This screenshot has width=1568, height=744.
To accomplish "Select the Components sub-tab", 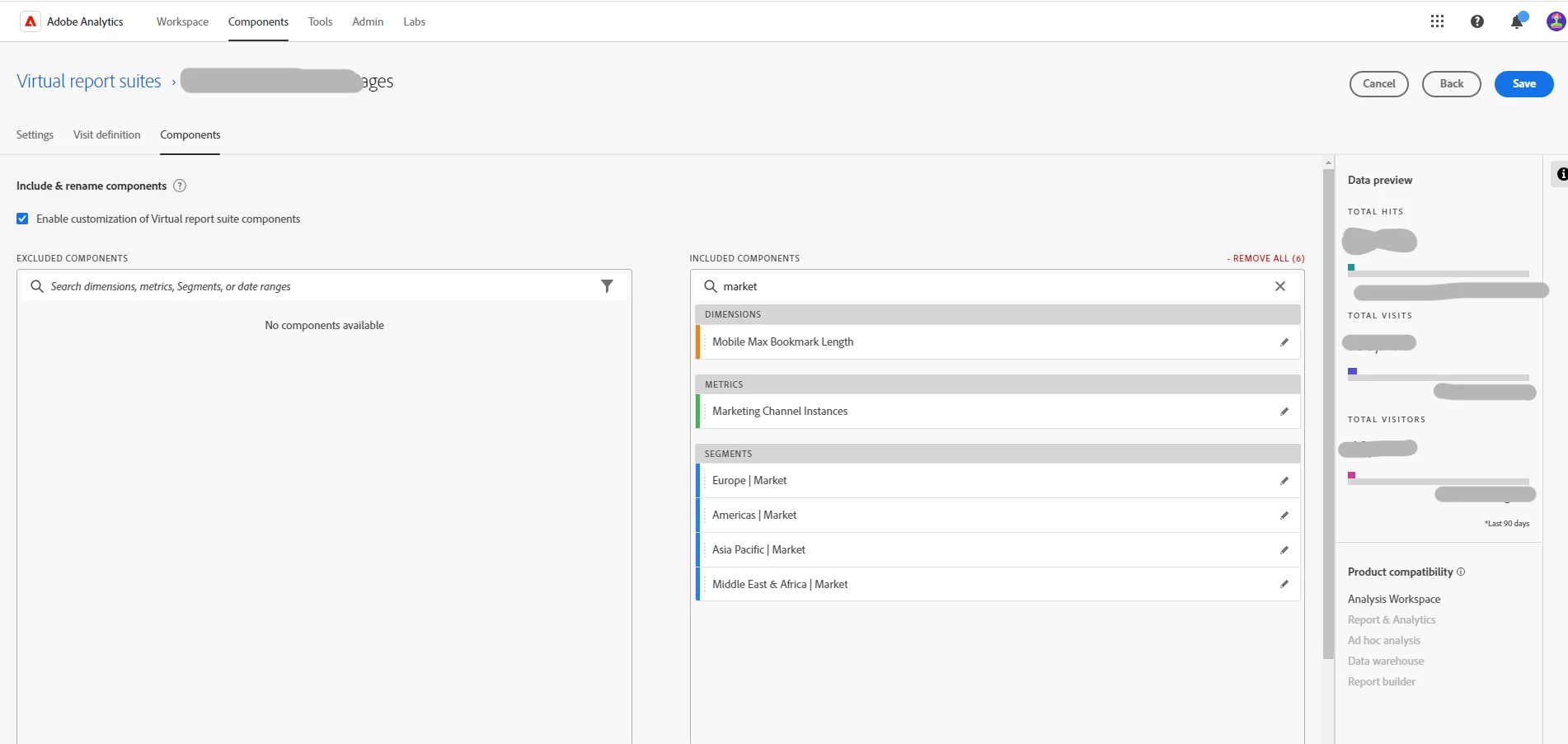I will click(x=190, y=134).
